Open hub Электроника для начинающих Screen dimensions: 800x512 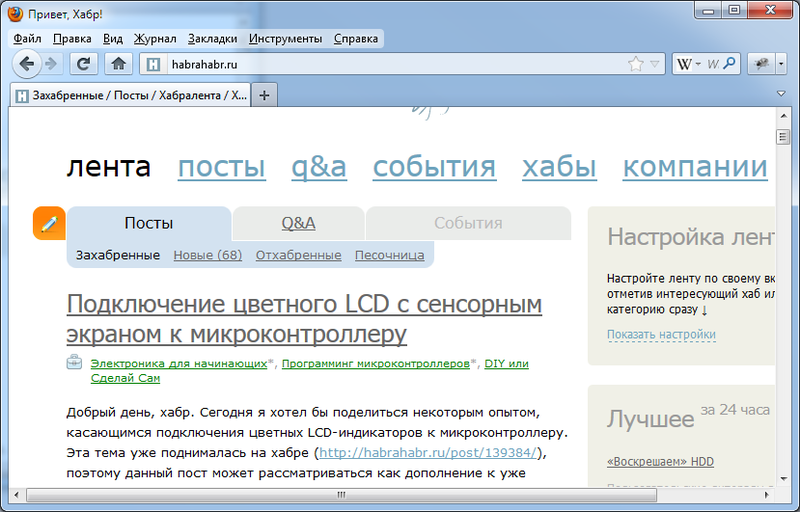tap(179, 364)
